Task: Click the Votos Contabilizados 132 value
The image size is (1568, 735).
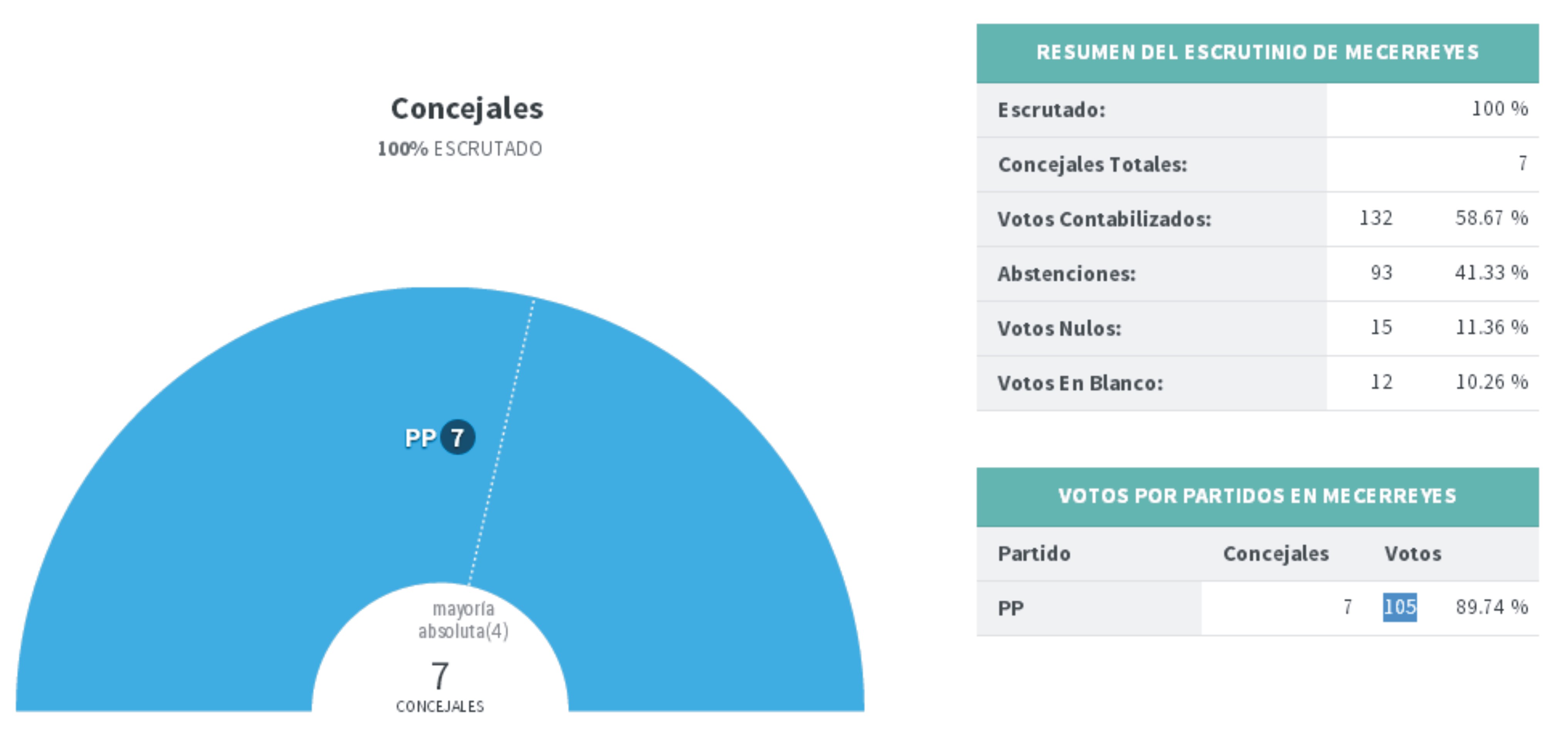Action: coord(1376,218)
